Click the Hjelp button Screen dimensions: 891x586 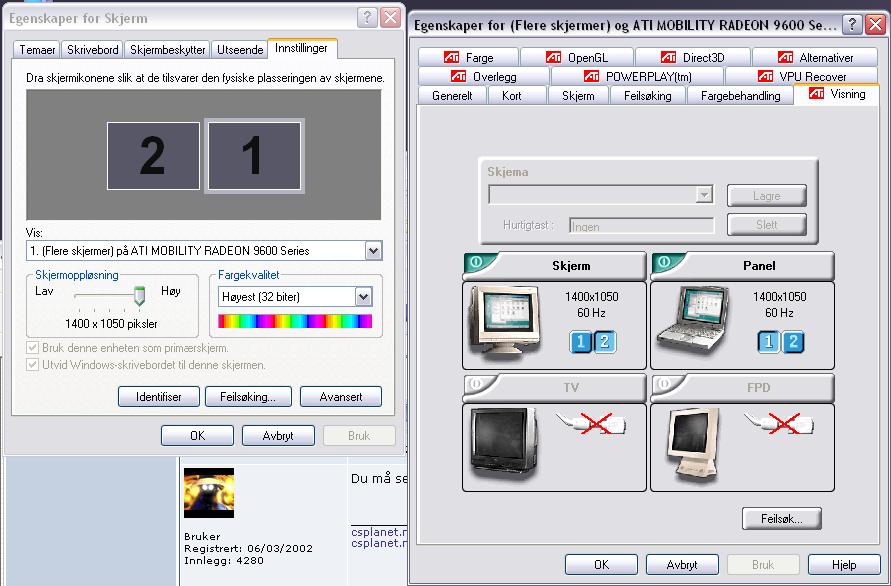(844, 564)
